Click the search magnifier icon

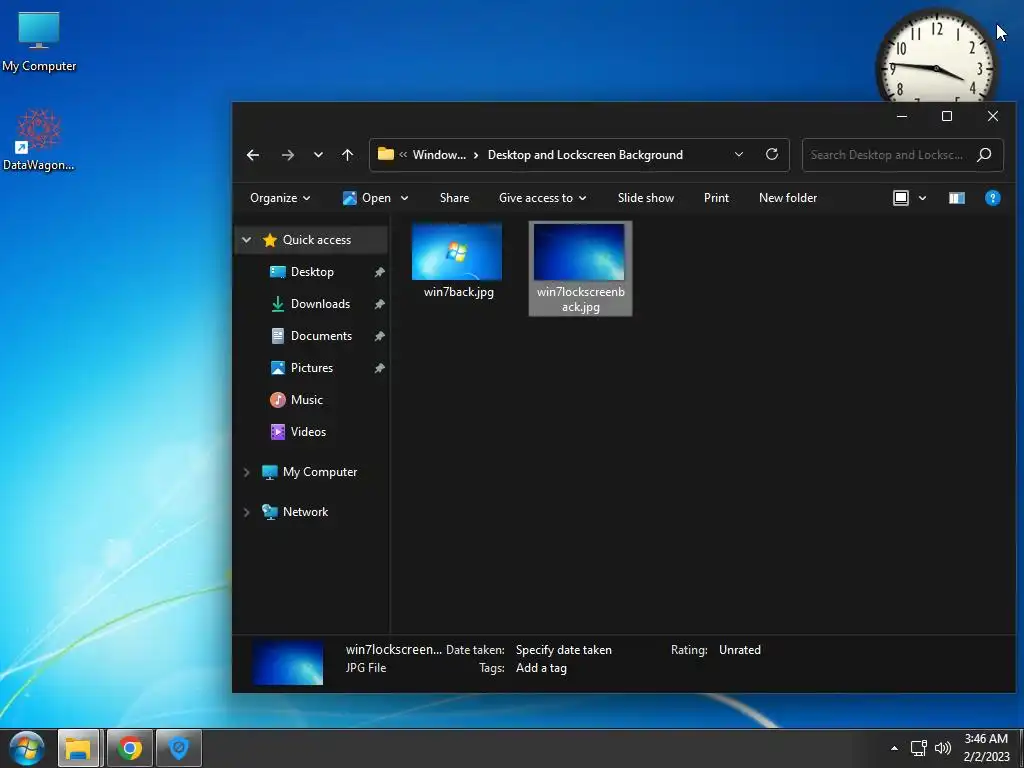[984, 155]
